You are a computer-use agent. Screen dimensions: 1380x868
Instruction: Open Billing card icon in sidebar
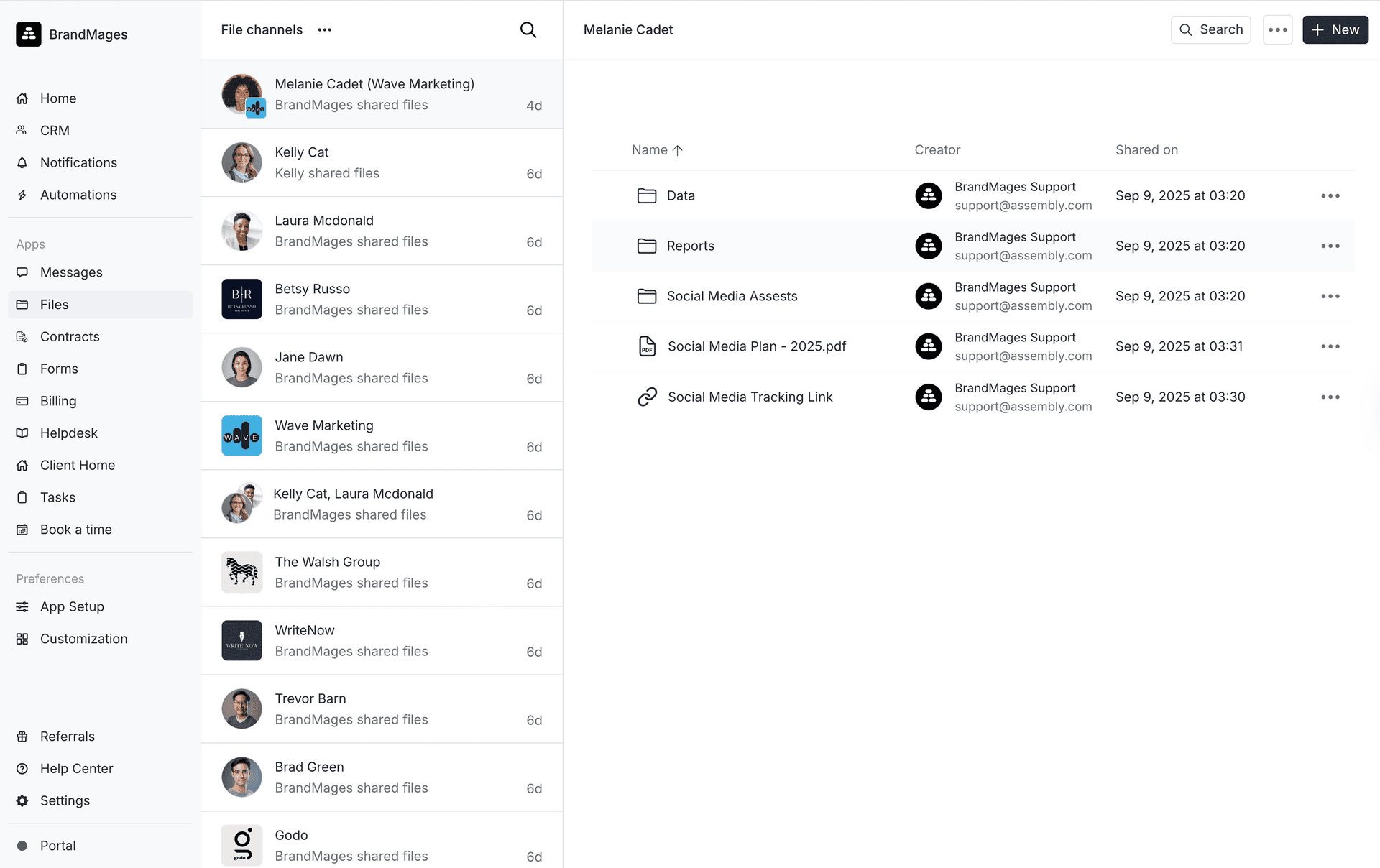pos(22,401)
